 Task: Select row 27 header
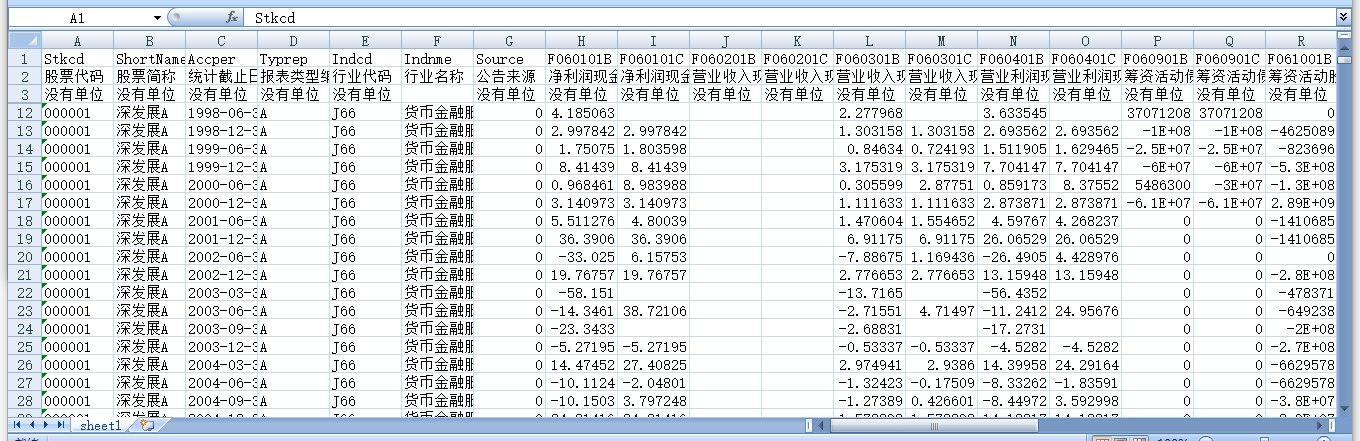point(26,383)
